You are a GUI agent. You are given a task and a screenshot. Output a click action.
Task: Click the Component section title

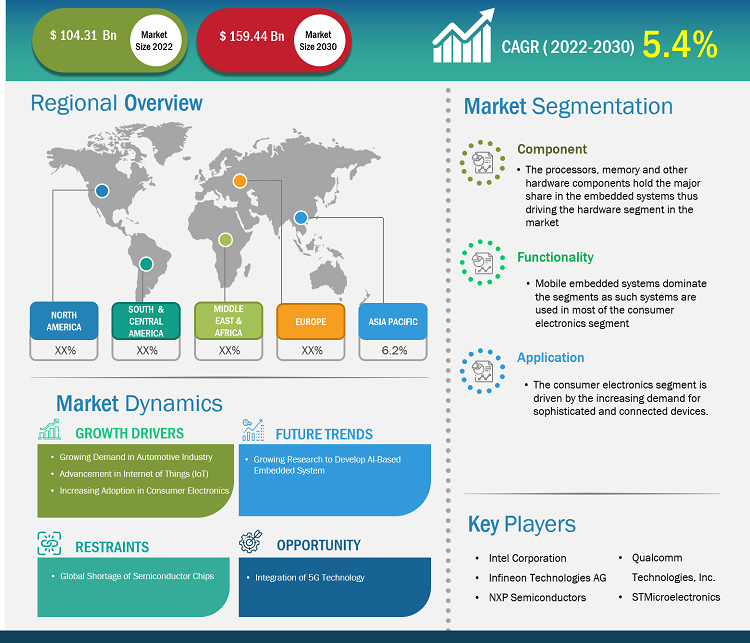[552, 149]
